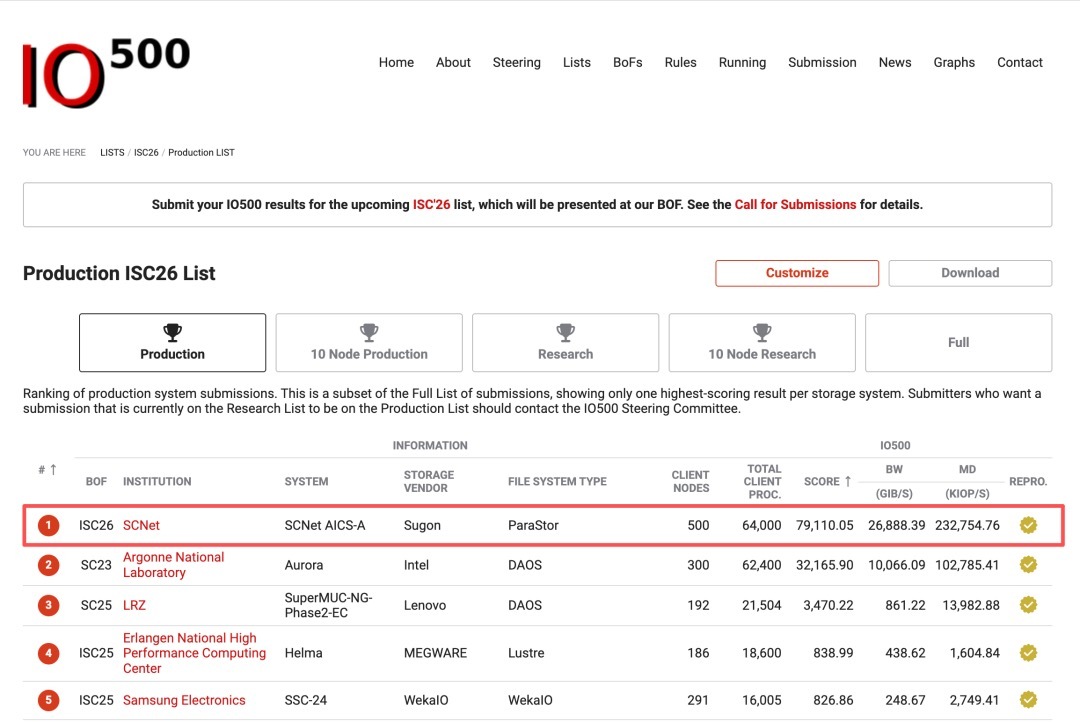Click the score value 32,165.90
1080x722 pixels.
[x=824, y=565]
